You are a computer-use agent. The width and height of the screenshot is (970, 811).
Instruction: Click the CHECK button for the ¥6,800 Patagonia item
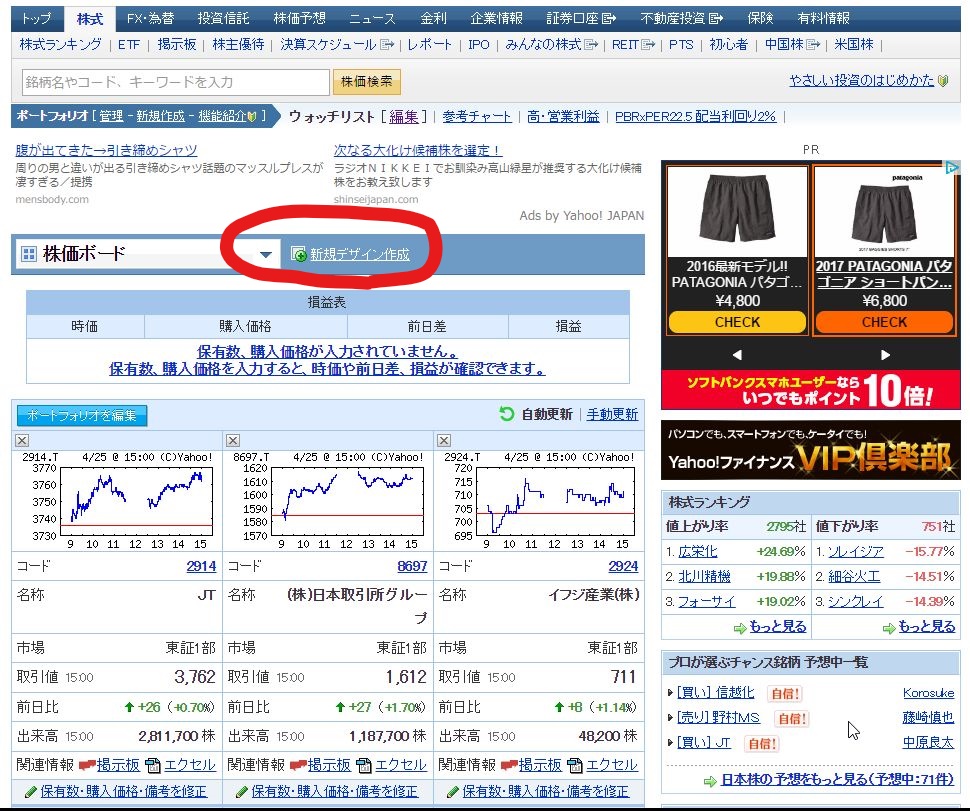point(885,322)
